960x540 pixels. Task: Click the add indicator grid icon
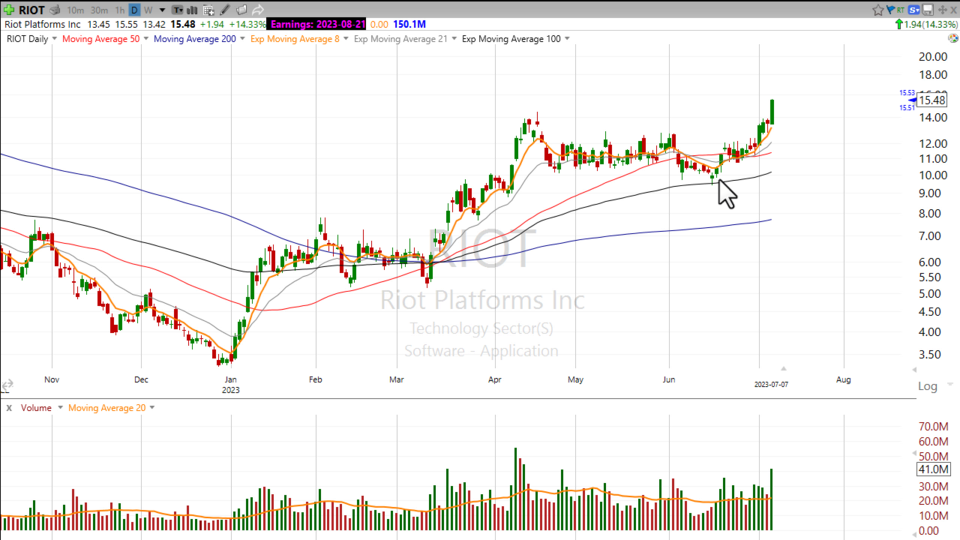[x=208, y=10]
